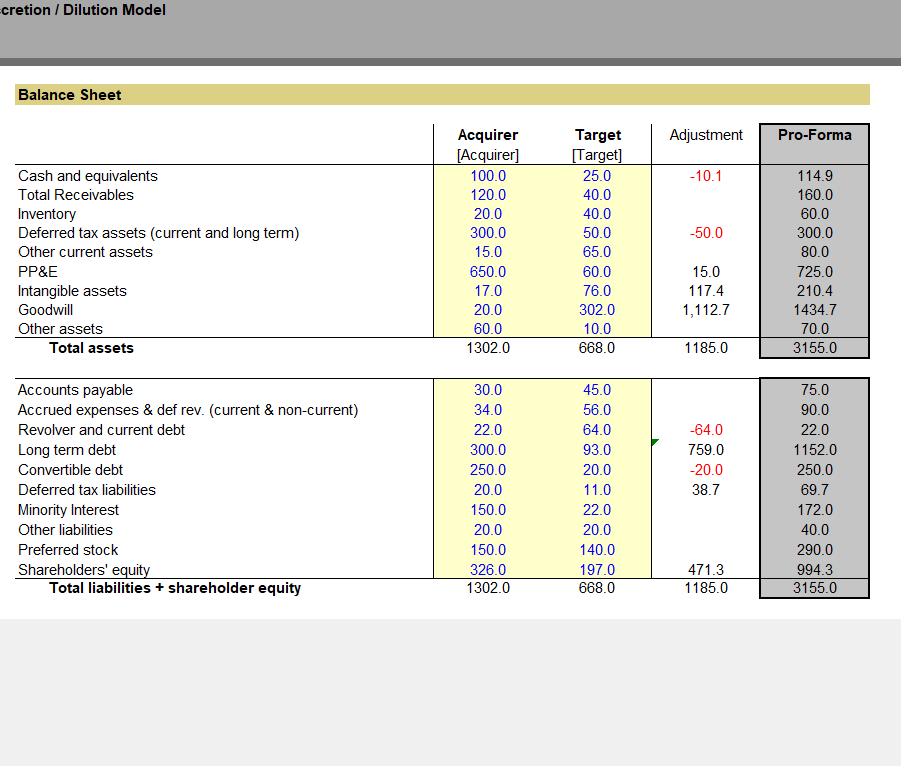The width and height of the screenshot is (901, 766).
Task: Select Acquirer receivables value 120.0
Action: 488,195
